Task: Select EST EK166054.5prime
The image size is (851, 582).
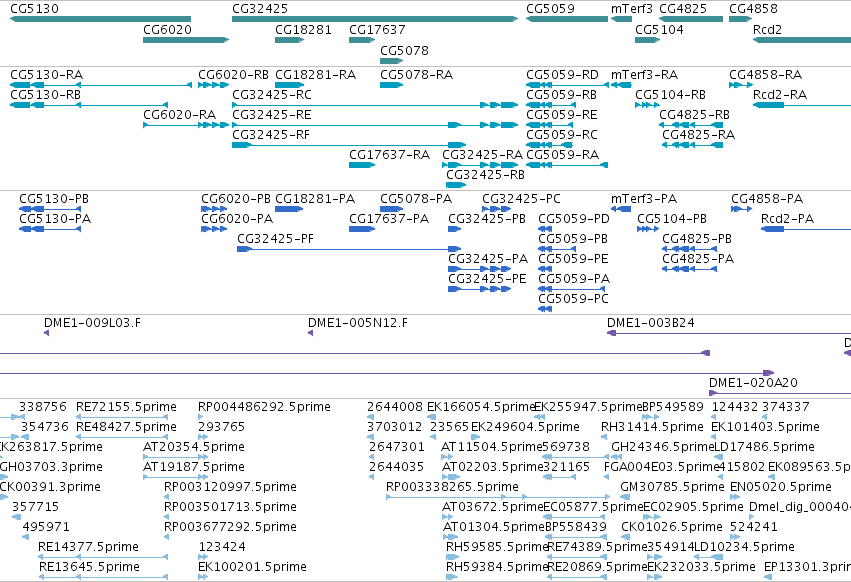Action: click(x=432, y=417)
